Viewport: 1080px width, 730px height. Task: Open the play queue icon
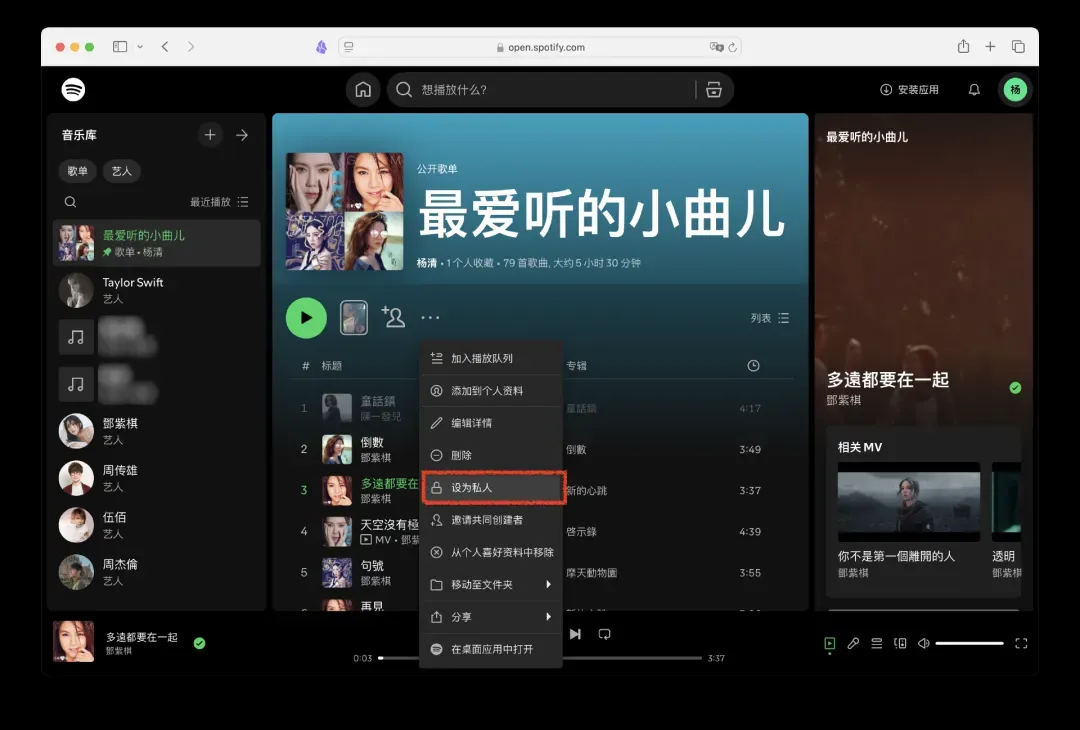click(876, 643)
